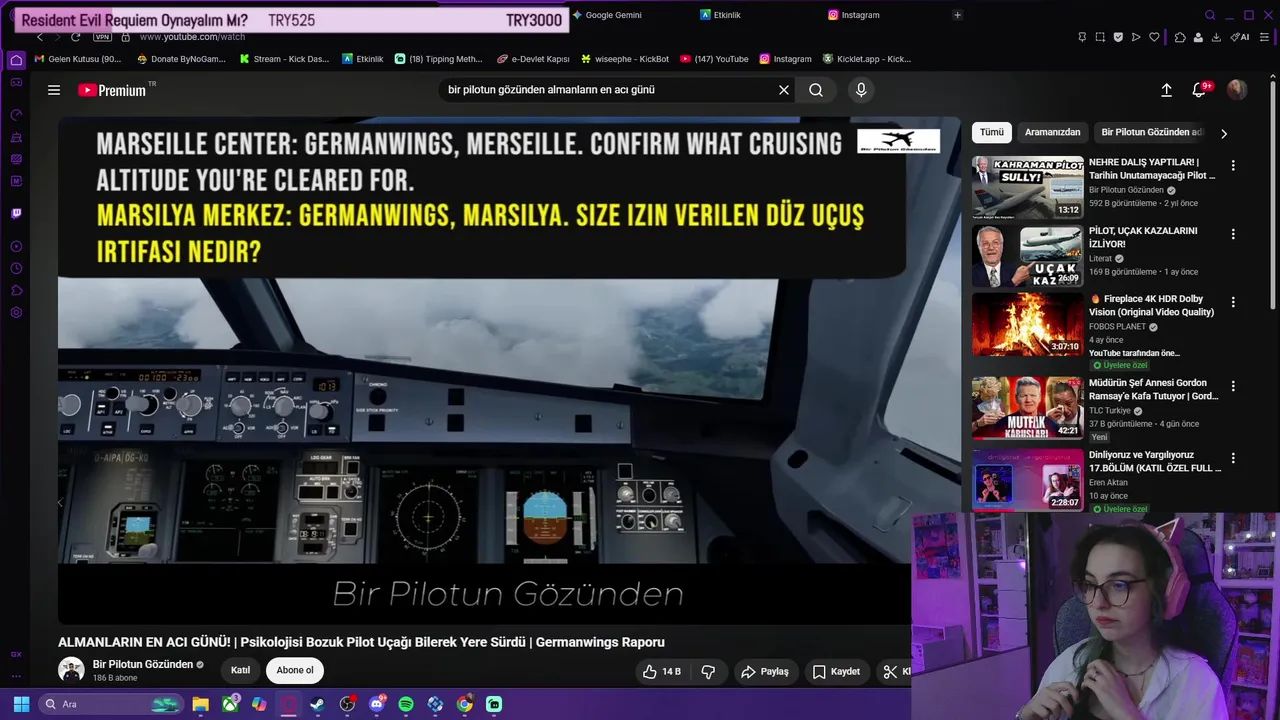Clear the YouTube search box text

point(784,90)
